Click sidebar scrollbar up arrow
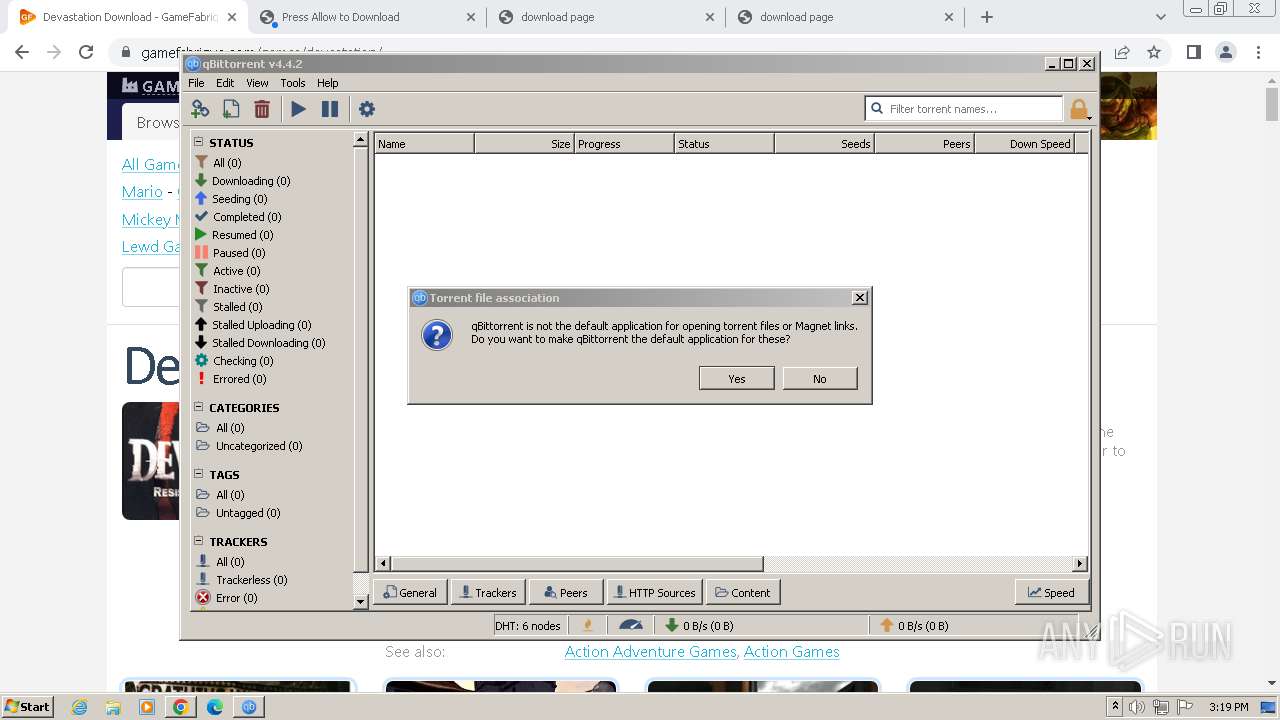The width and height of the screenshot is (1280, 720). pyautogui.click(x=361, y=140)
